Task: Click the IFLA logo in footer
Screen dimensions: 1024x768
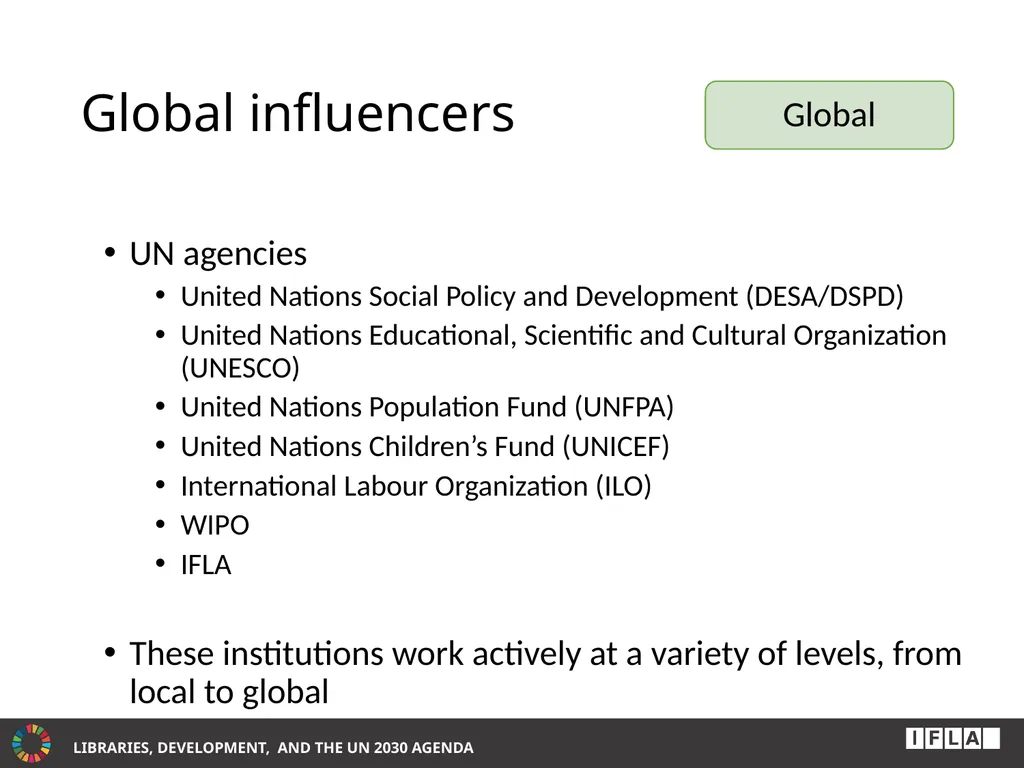Action: click(x=952, y=739)
